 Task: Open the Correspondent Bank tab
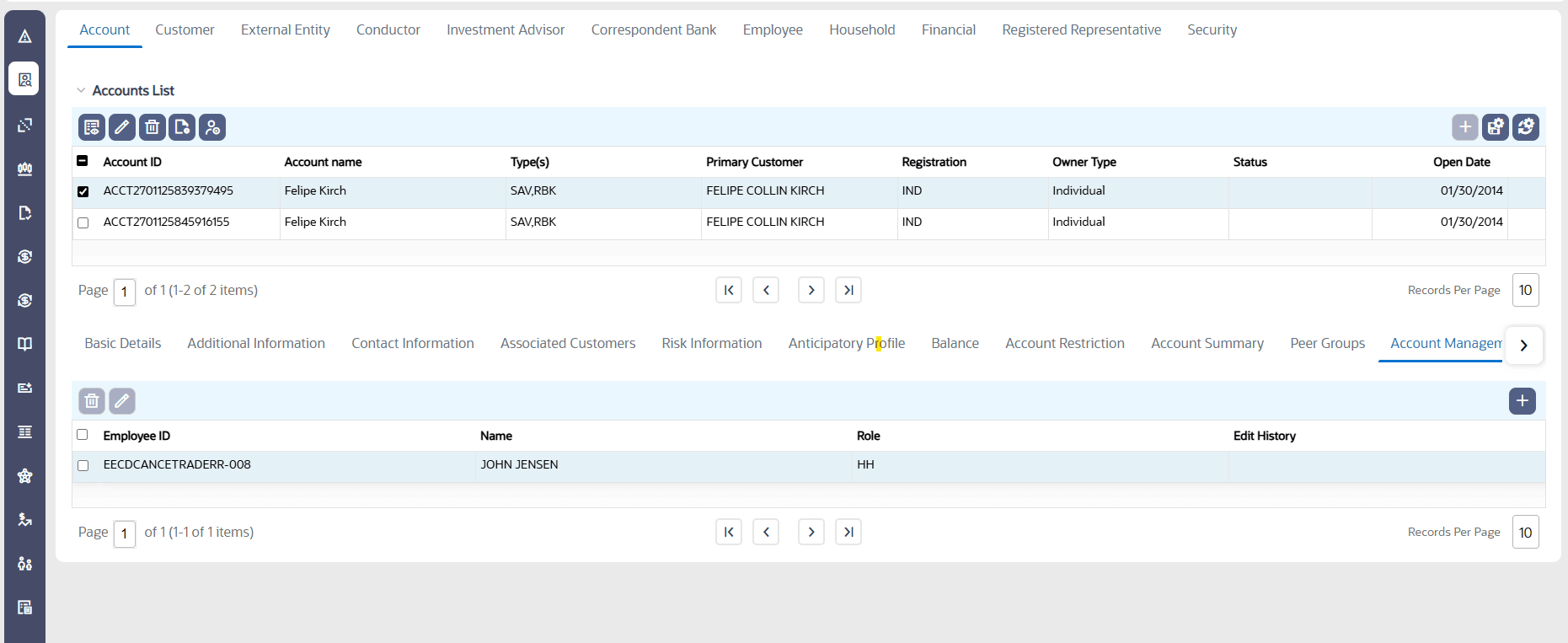pyautogui.click(x=654, y=29)
